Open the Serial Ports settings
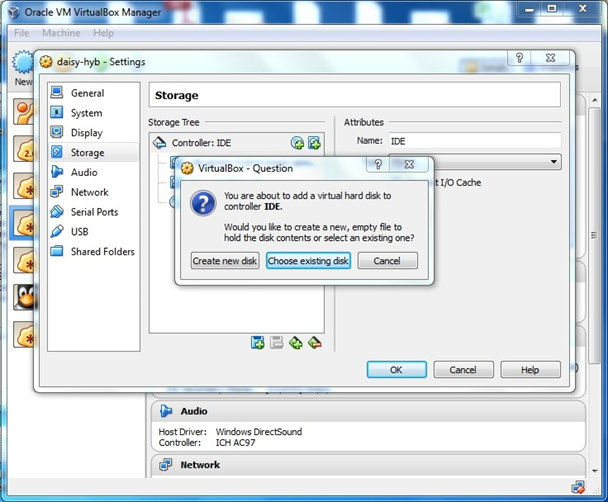608x502 pixels. point(94,212)
